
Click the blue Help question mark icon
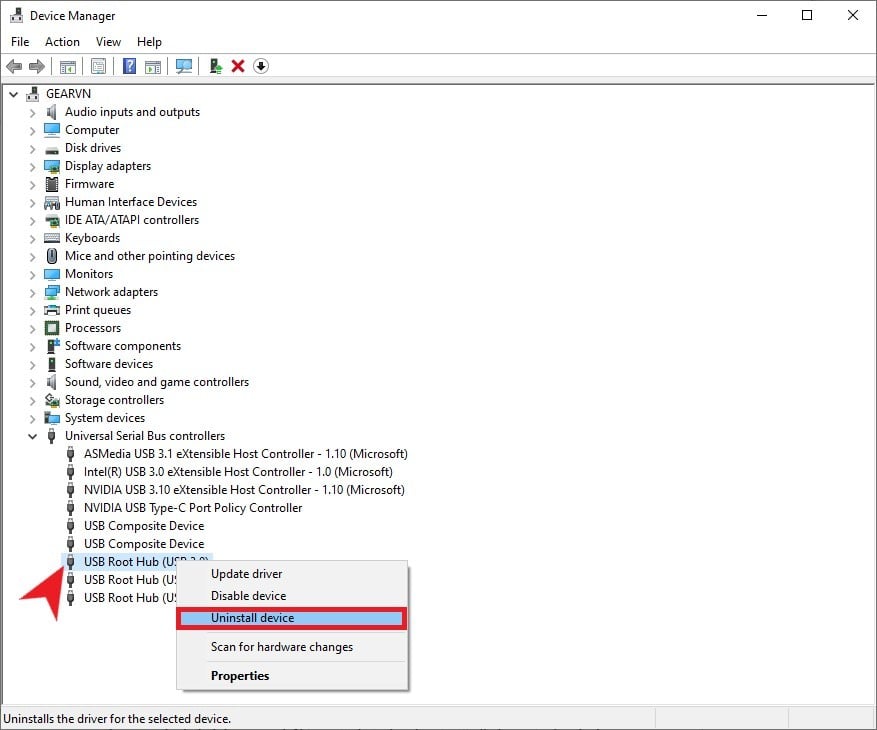(x=129, y=66)
